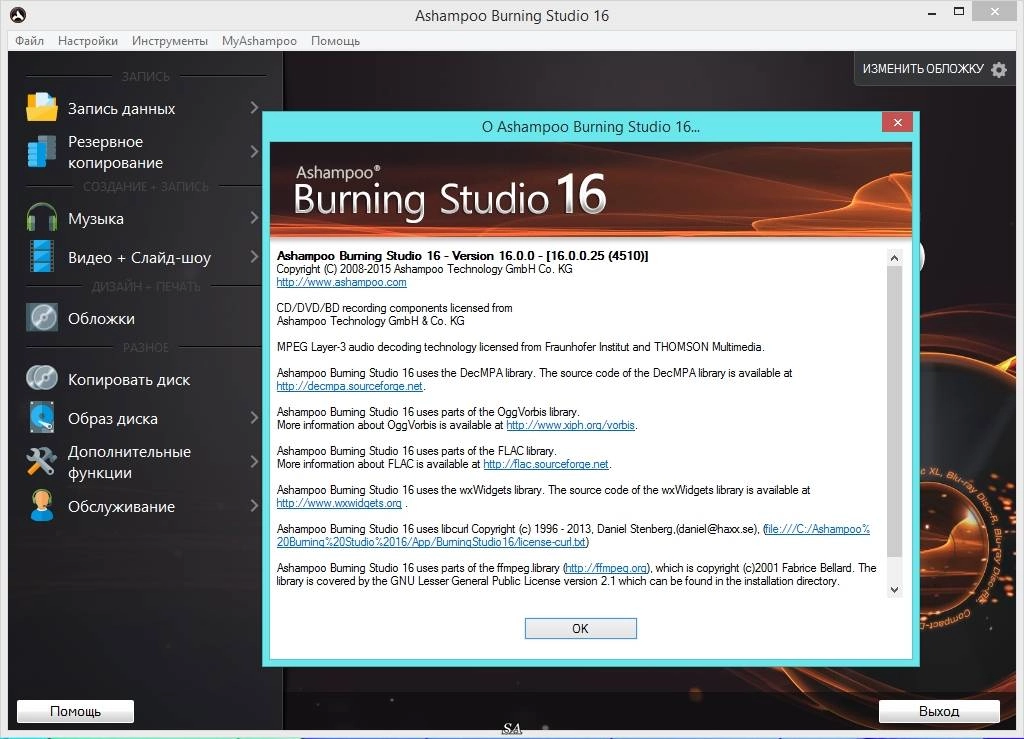Viewport: 1024px width, 739px height.
Task: Expand the Музыка submenu arrow
Action: pos(254,217)
